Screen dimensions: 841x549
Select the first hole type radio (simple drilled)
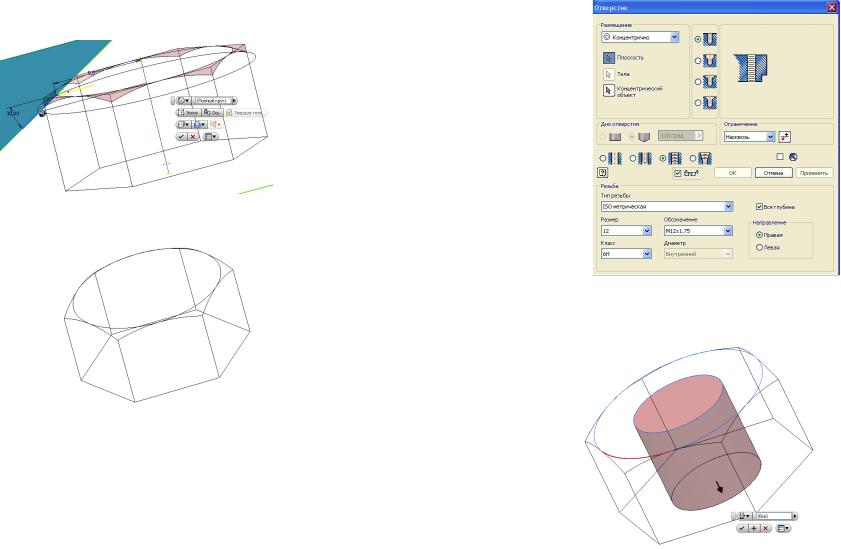698,40
